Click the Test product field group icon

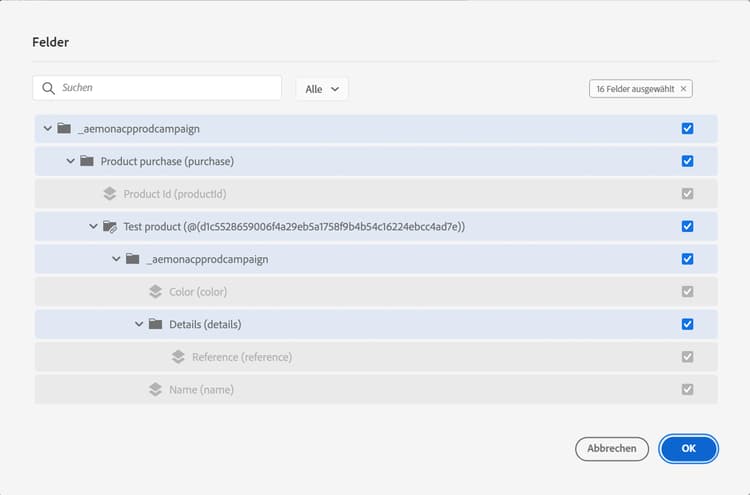tap(110, 227)
